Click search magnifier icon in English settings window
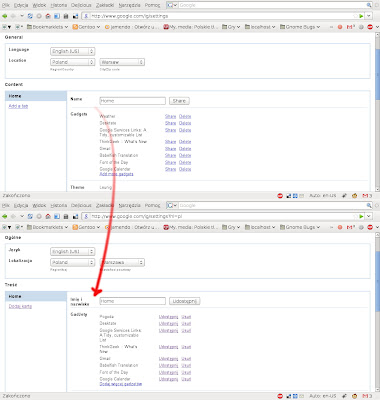This screenshot has width=380, height=400. click(x=369, y=5)
